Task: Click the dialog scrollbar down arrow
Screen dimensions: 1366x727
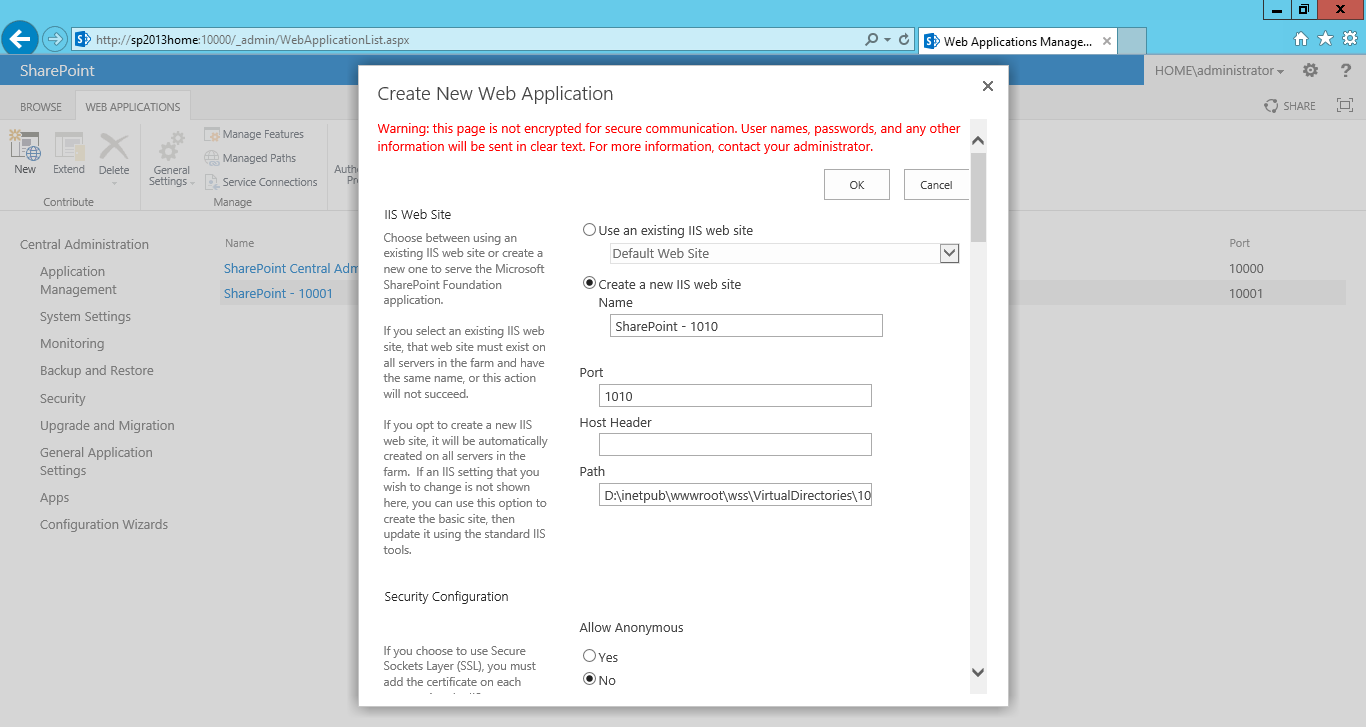Action: (978, 672)
